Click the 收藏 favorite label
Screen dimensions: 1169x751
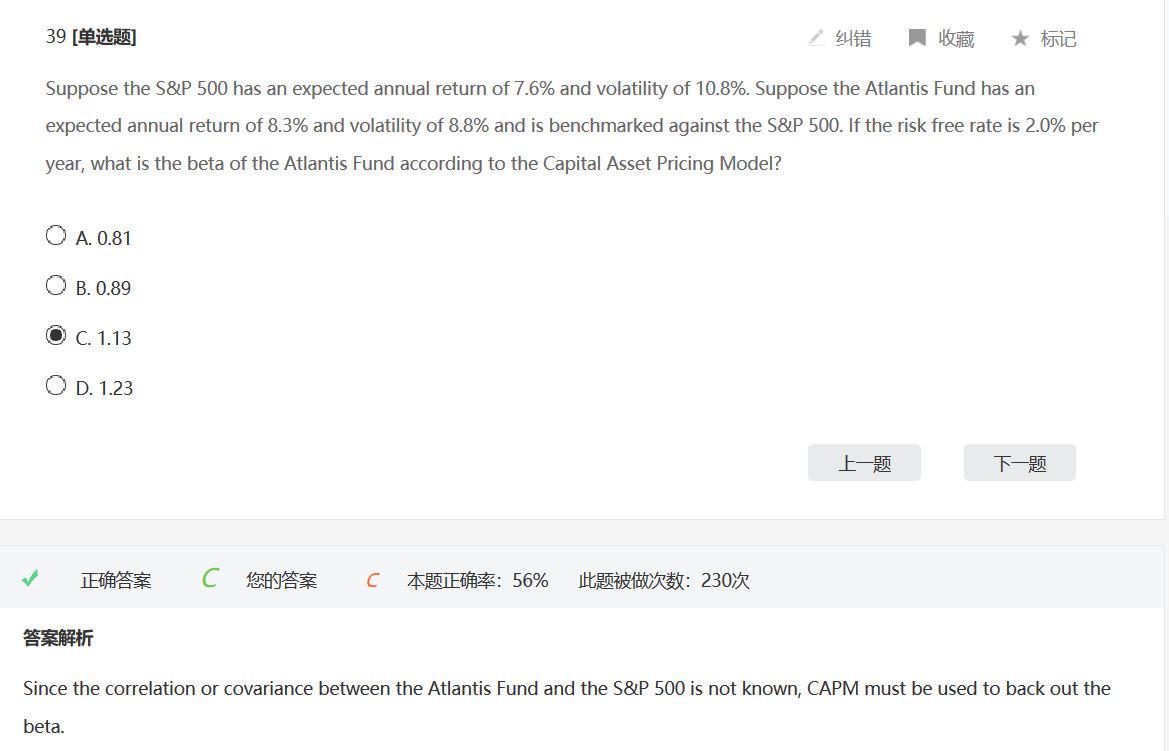[x=956, y=39]
